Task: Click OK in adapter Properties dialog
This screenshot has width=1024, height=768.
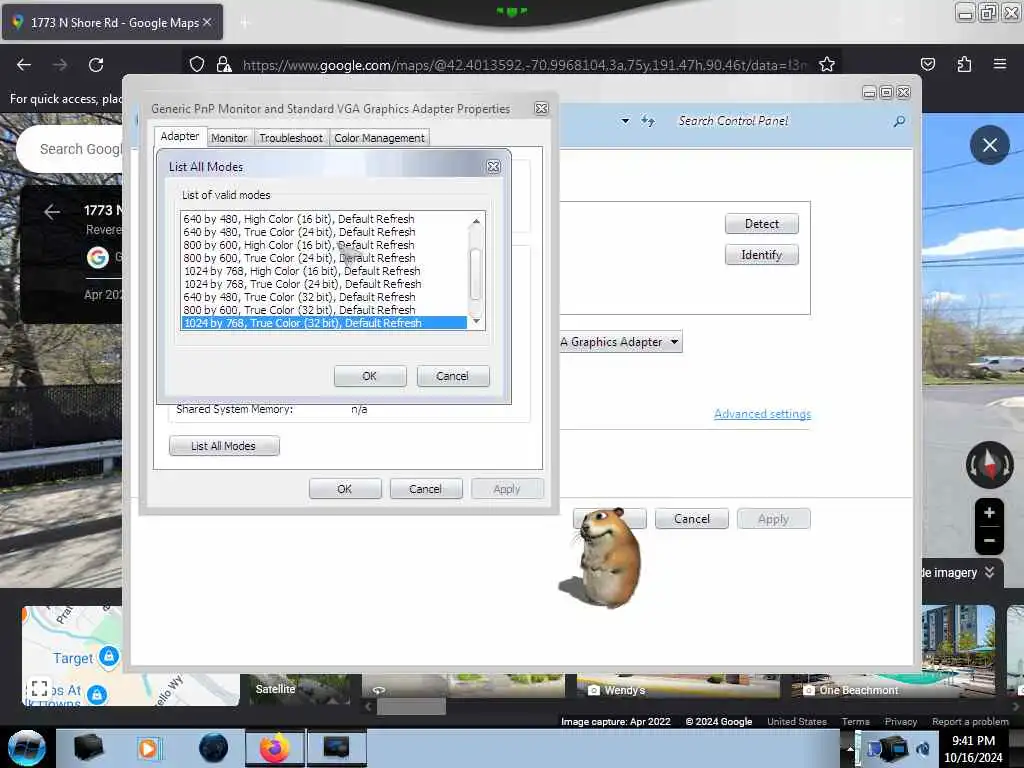Action: [345, 489]
